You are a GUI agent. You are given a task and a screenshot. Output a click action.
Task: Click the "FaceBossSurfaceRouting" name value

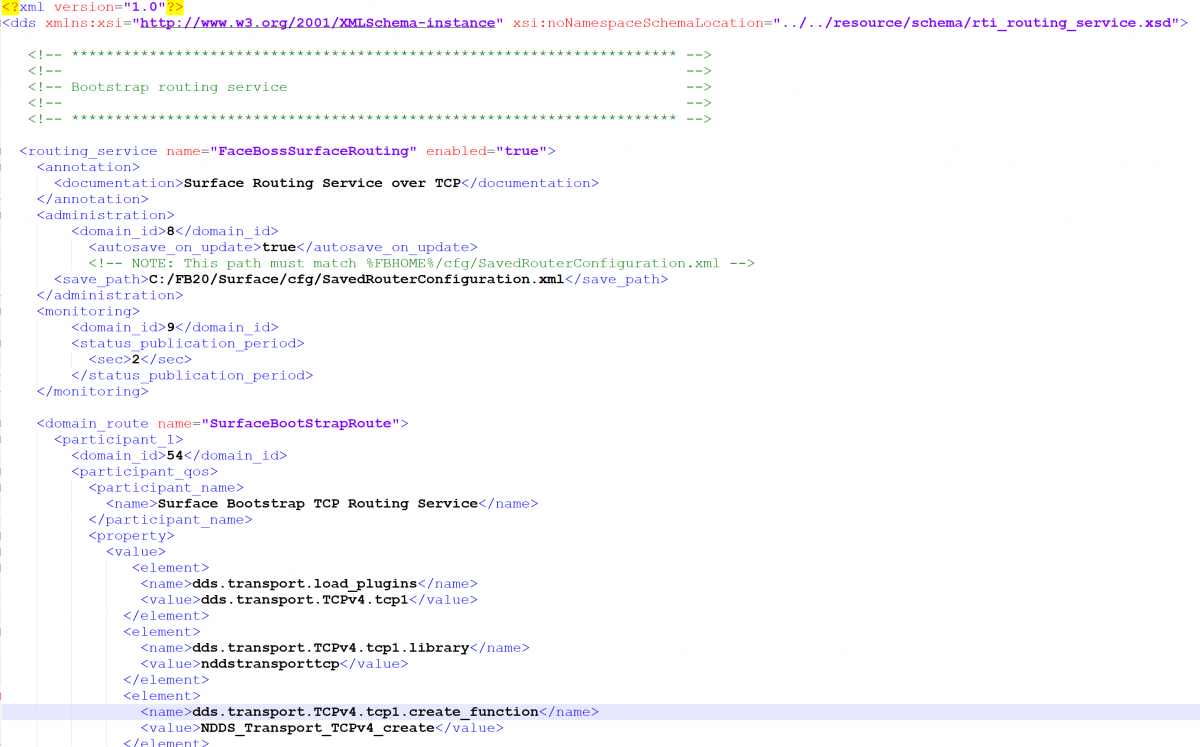coord(313,151)
